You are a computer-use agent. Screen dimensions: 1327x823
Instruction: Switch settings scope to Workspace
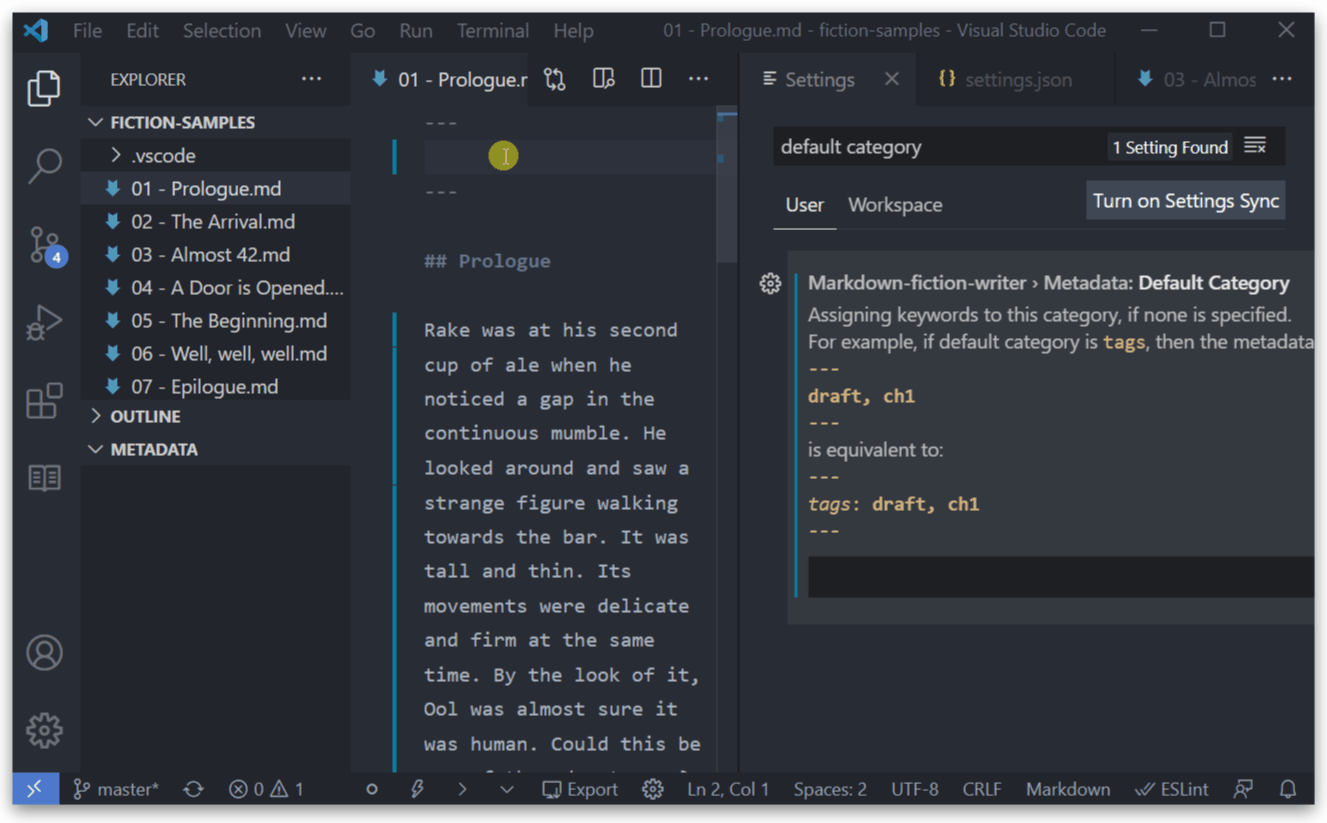[x=895, y=204]
